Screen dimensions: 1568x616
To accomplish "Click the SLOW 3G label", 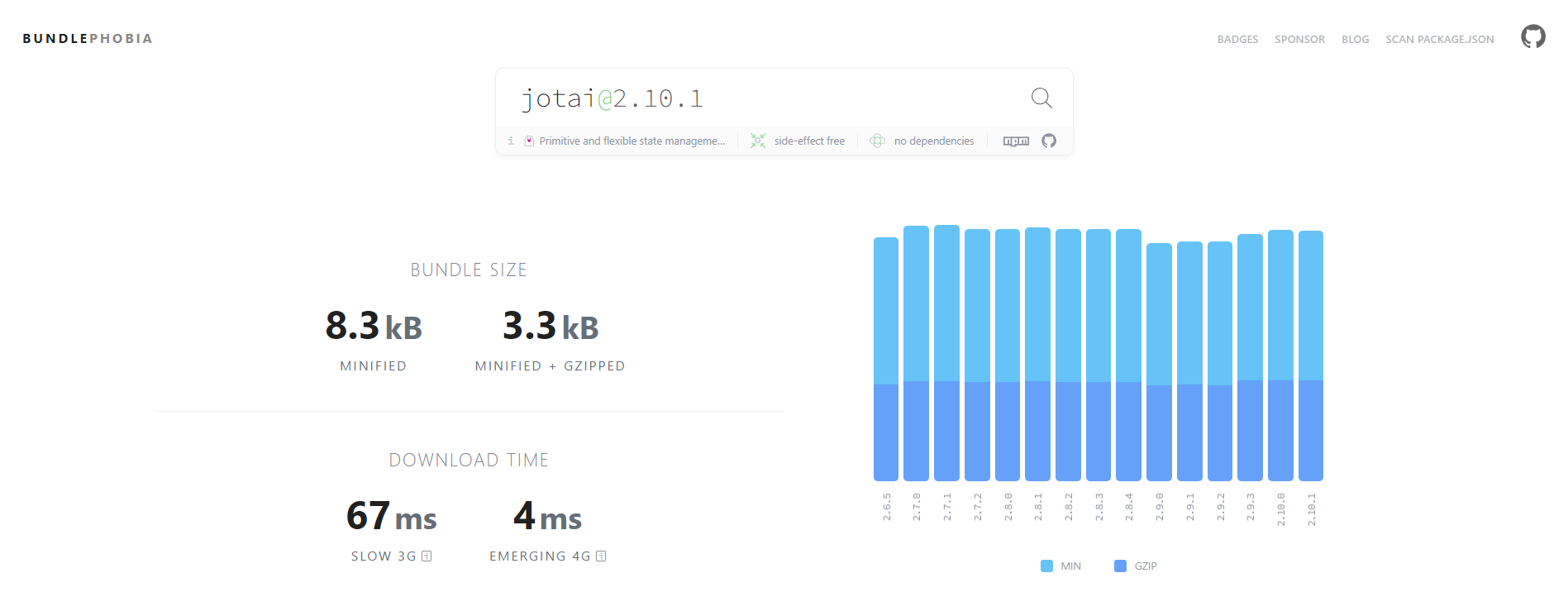I will click(x=384, y=556).
